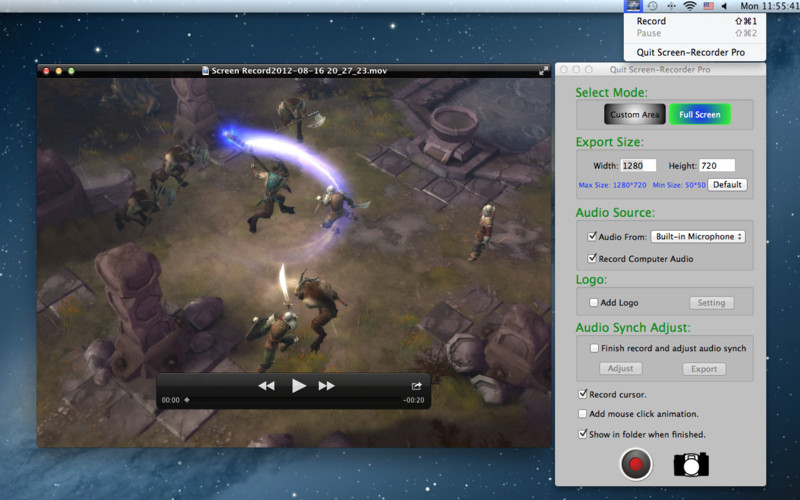Click the QuickTime window title text
The image size is (800, 500).
(299, 71)
